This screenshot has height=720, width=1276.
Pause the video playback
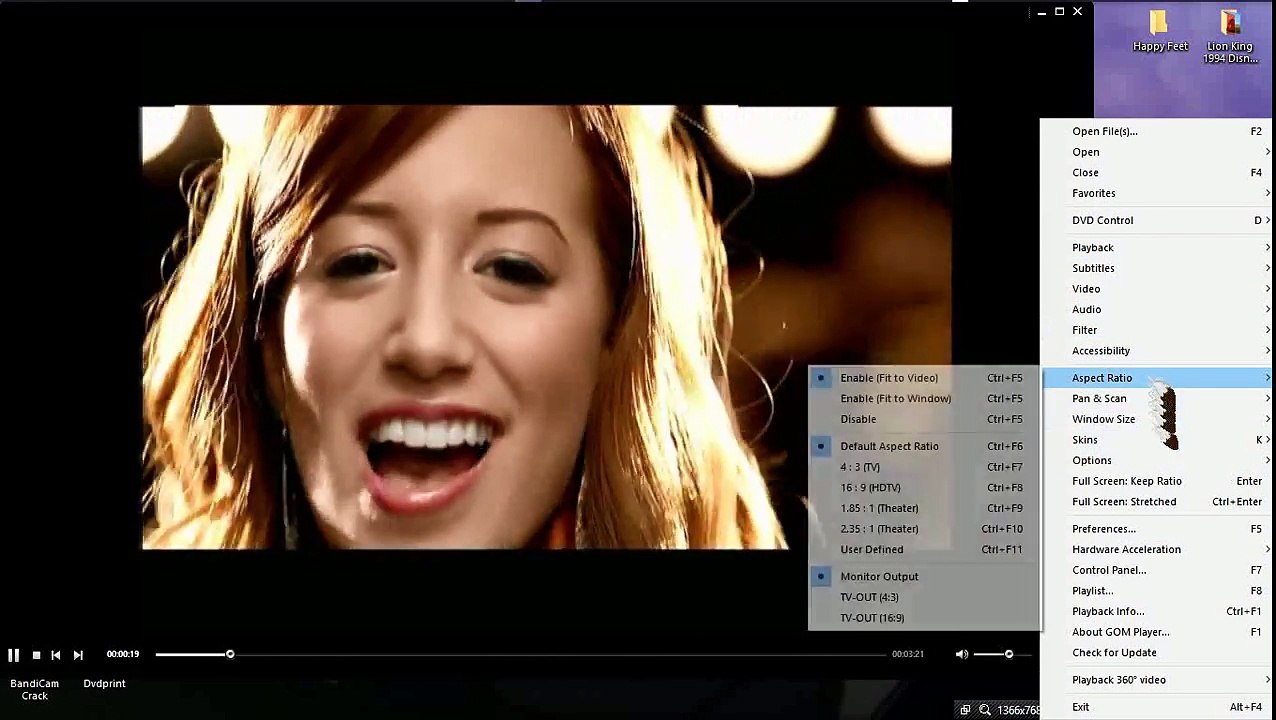(13, 655)
